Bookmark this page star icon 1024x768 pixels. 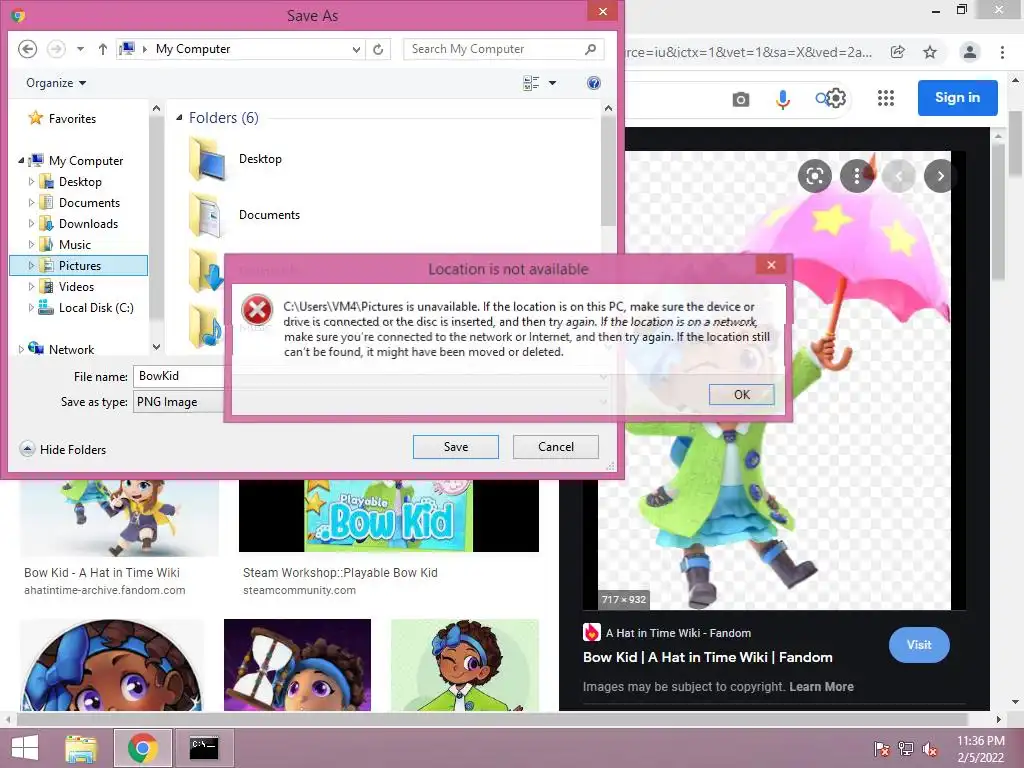[930, 52]
